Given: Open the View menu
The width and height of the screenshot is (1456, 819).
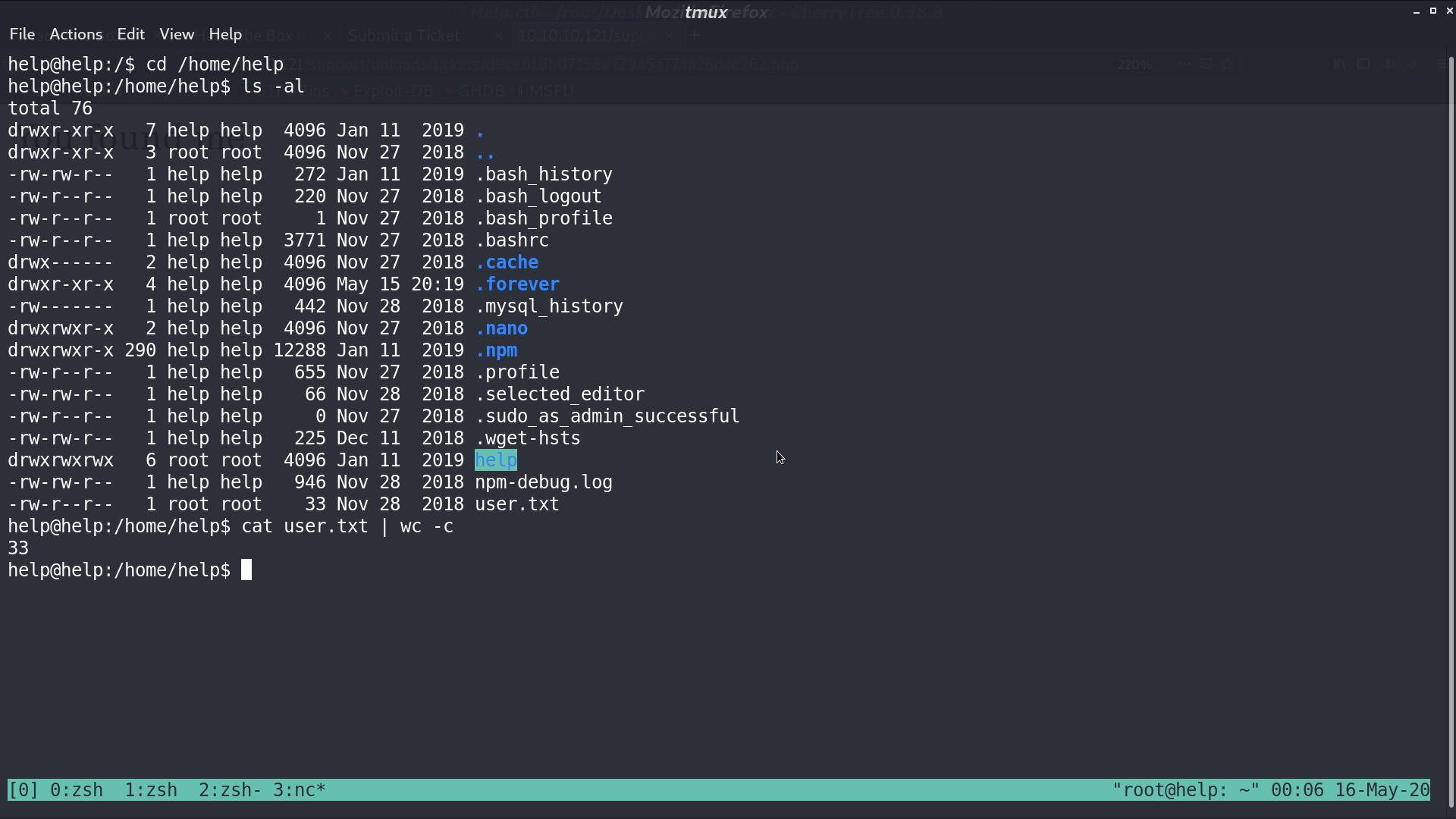Looking at the screenshot, I should click(x=177, y=34).
